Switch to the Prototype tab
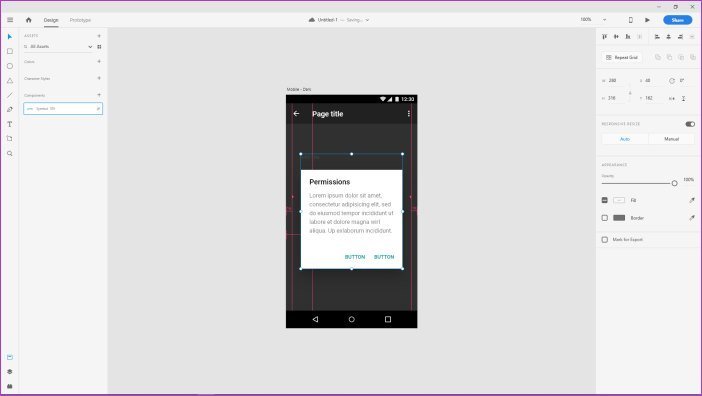 point(80,20)
